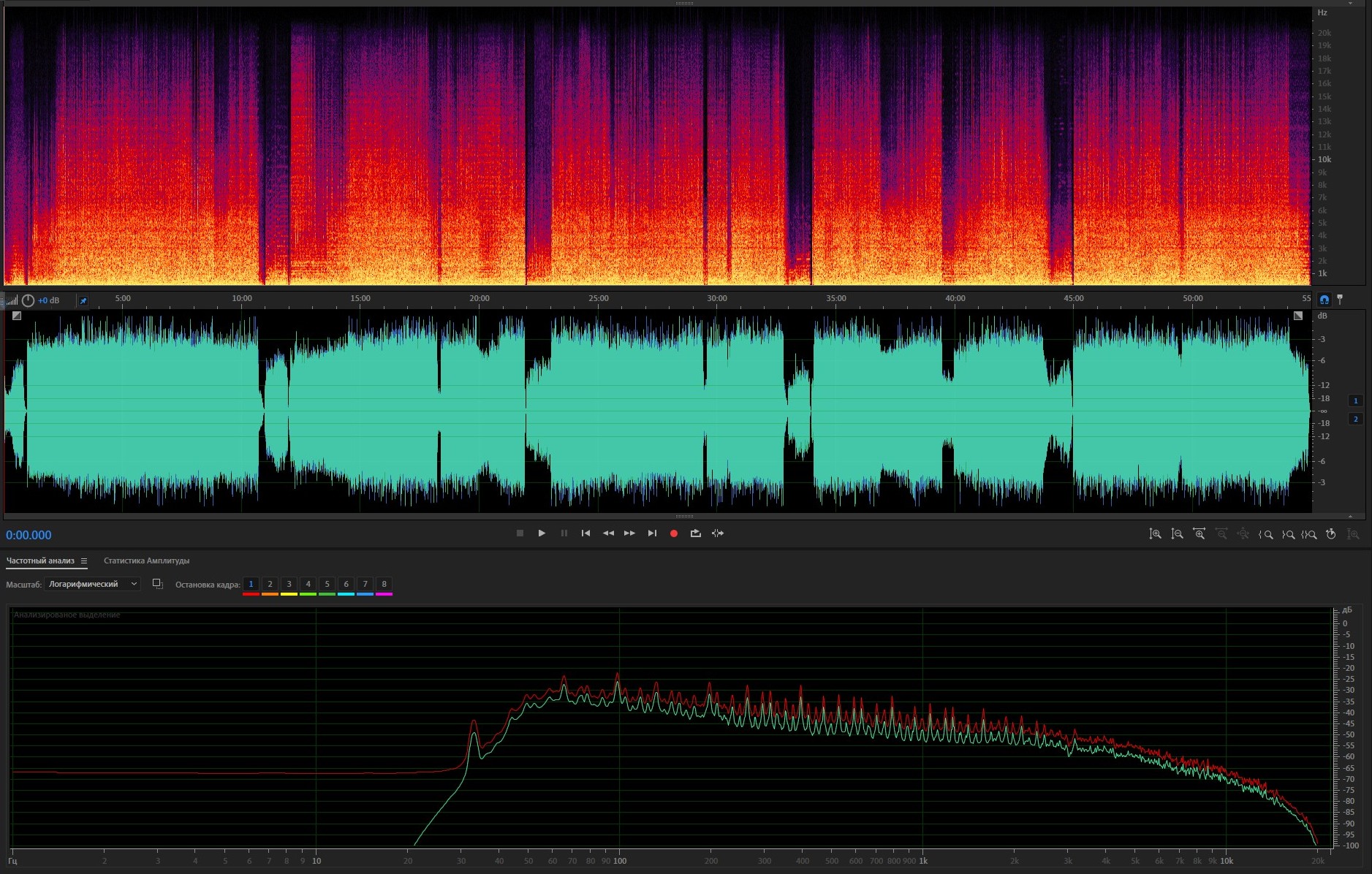Click hold frame button 5
1372x874 pixels.
[327, 584]
